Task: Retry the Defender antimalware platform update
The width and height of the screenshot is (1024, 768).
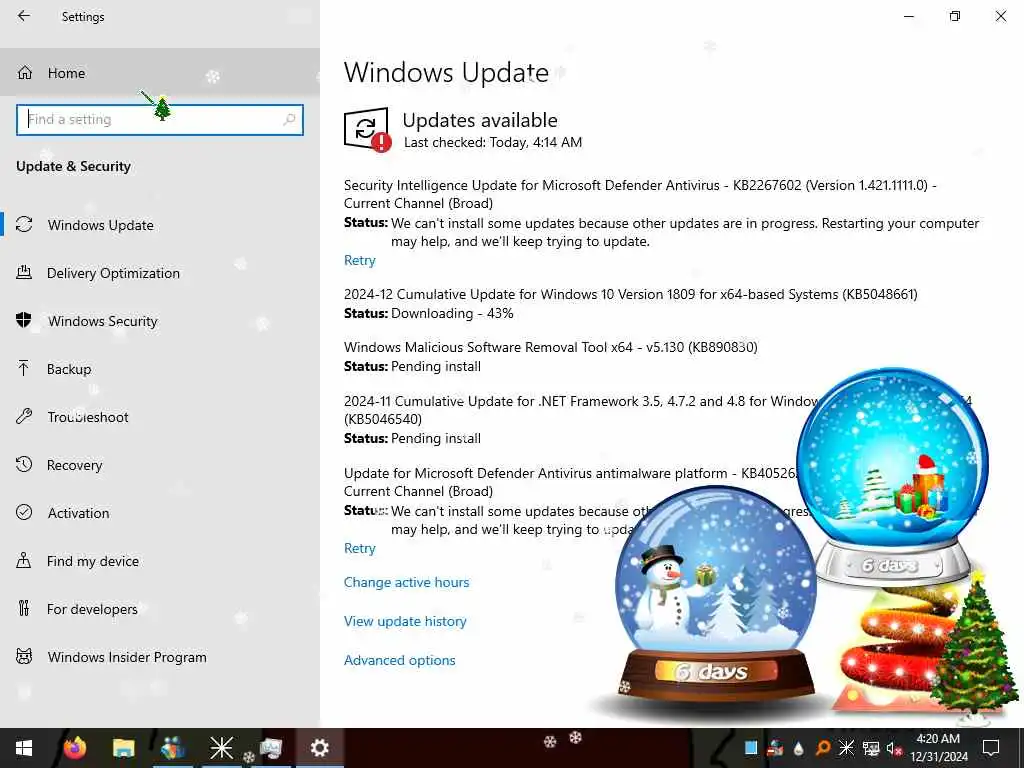Action: (x=359, y=549)
